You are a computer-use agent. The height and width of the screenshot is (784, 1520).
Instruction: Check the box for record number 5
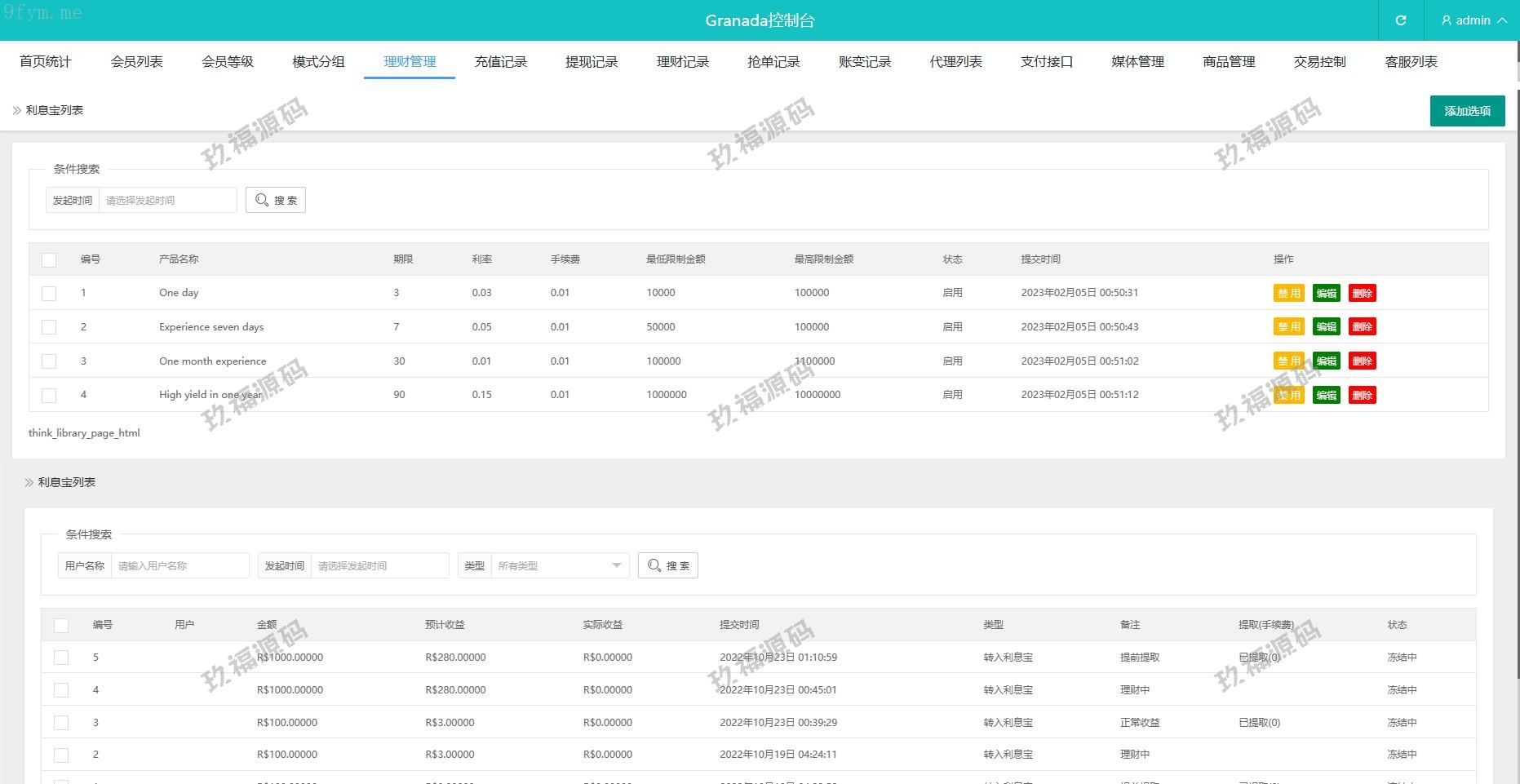[61, 658]
